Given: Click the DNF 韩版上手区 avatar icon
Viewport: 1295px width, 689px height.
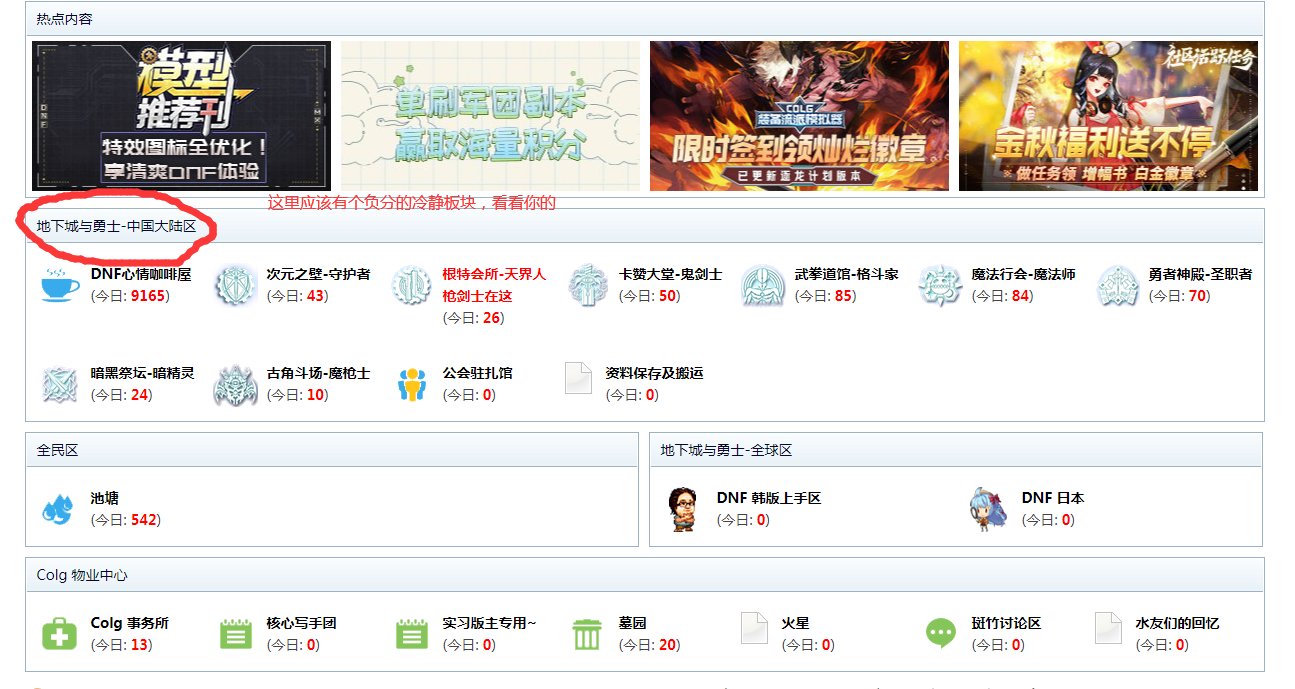Looking at the screenshot, I should click(x=682, y=509).
